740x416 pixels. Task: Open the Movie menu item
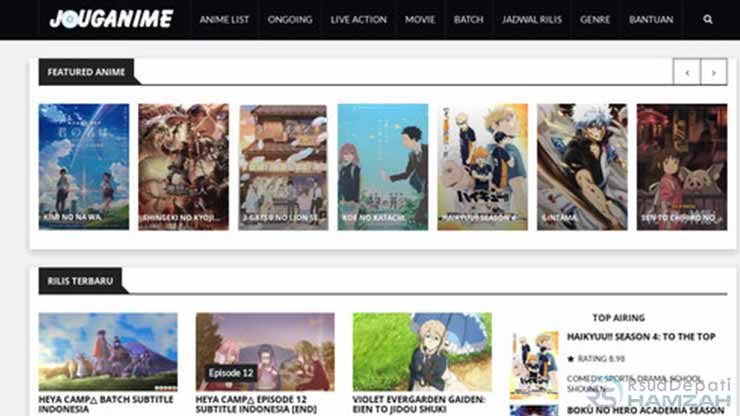[420, 19]
